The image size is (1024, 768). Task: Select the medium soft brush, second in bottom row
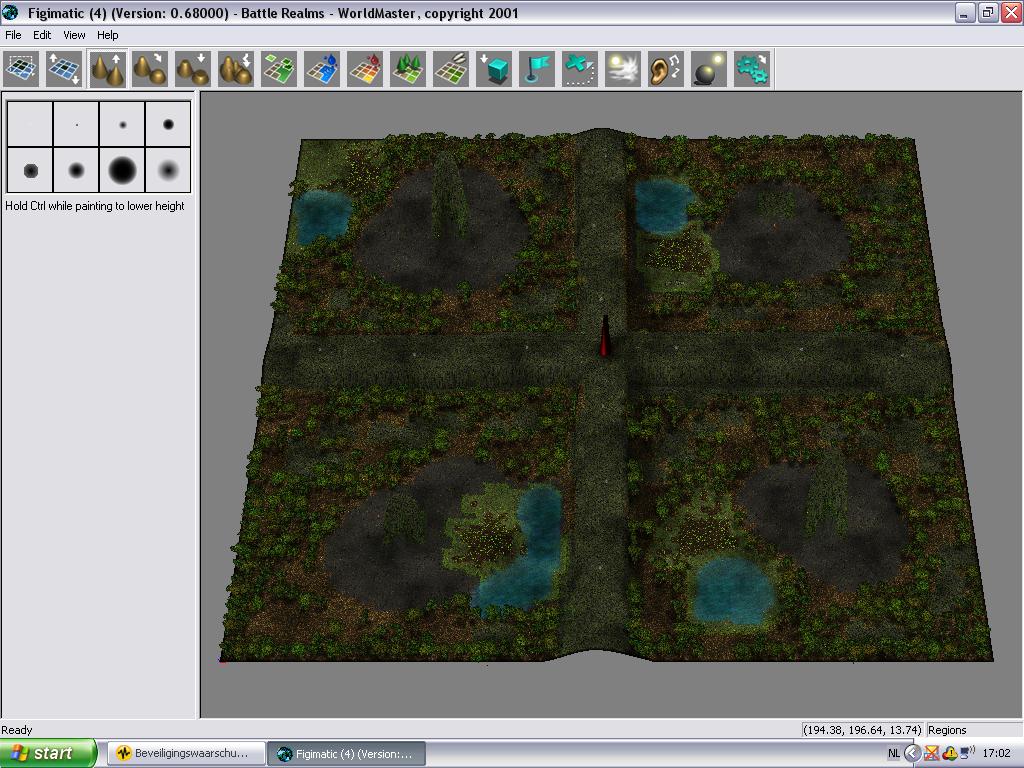click(76, 170)
